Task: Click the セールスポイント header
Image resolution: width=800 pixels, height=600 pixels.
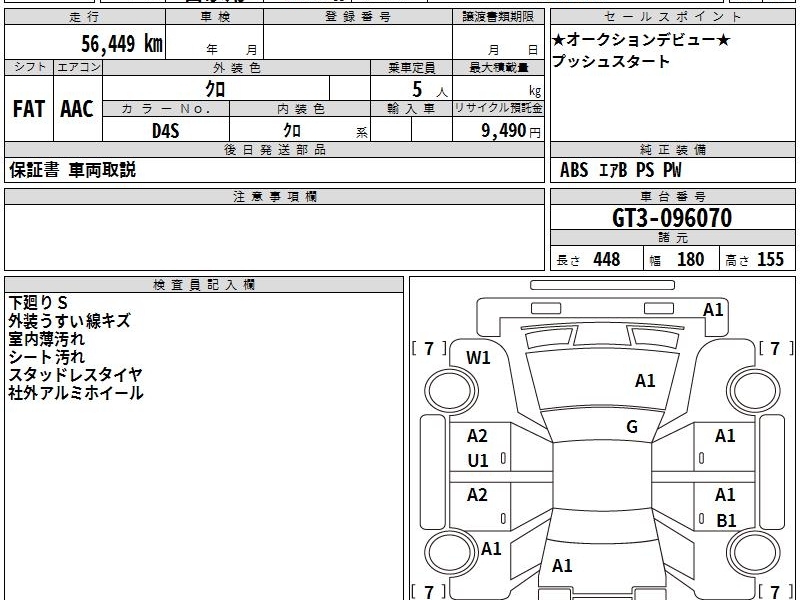Action: click(672, 17)
